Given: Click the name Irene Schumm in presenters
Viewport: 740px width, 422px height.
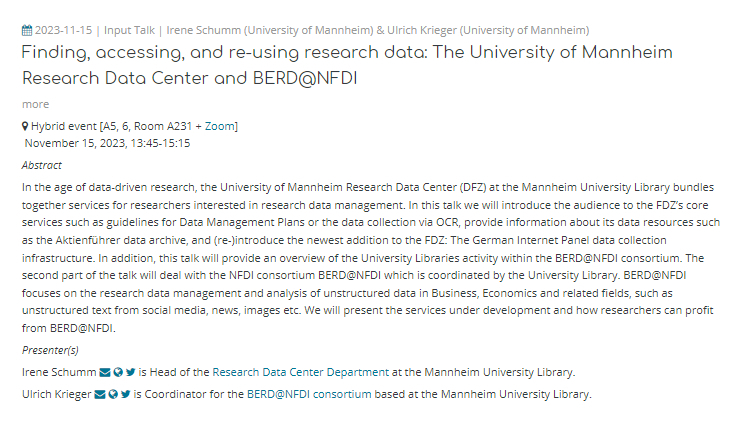Looking at the screenshot, I should click(59, 373).
